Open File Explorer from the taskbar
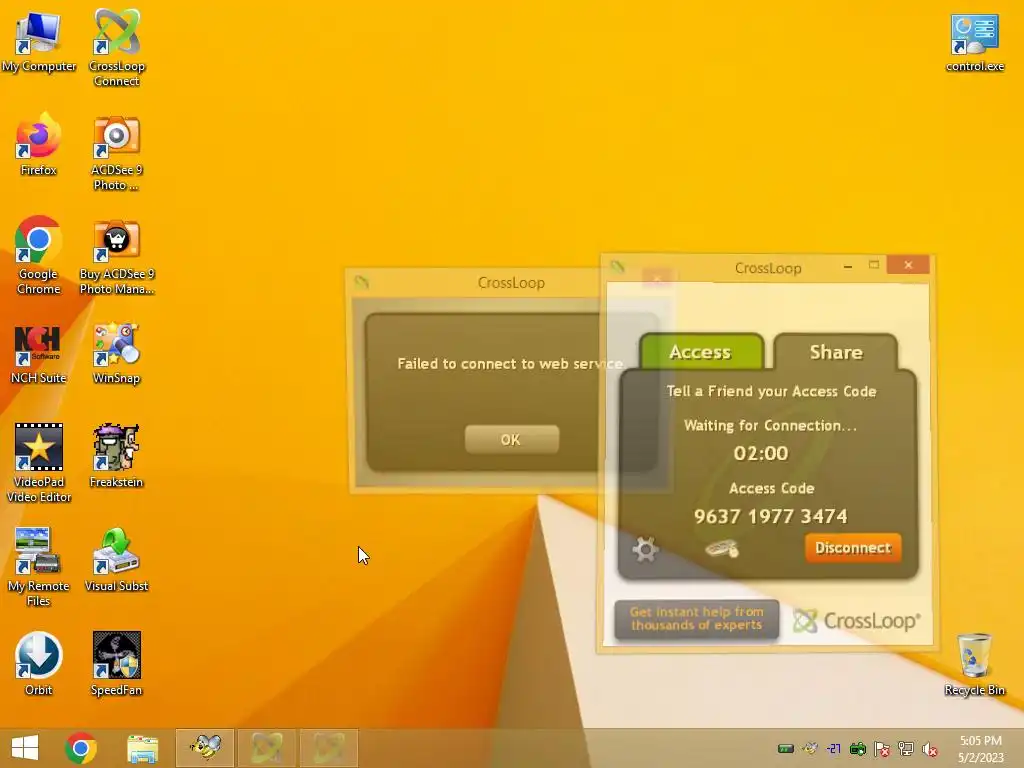This screenshot has height=768, width=1024. pyautogui.click(x=142, y=748)
